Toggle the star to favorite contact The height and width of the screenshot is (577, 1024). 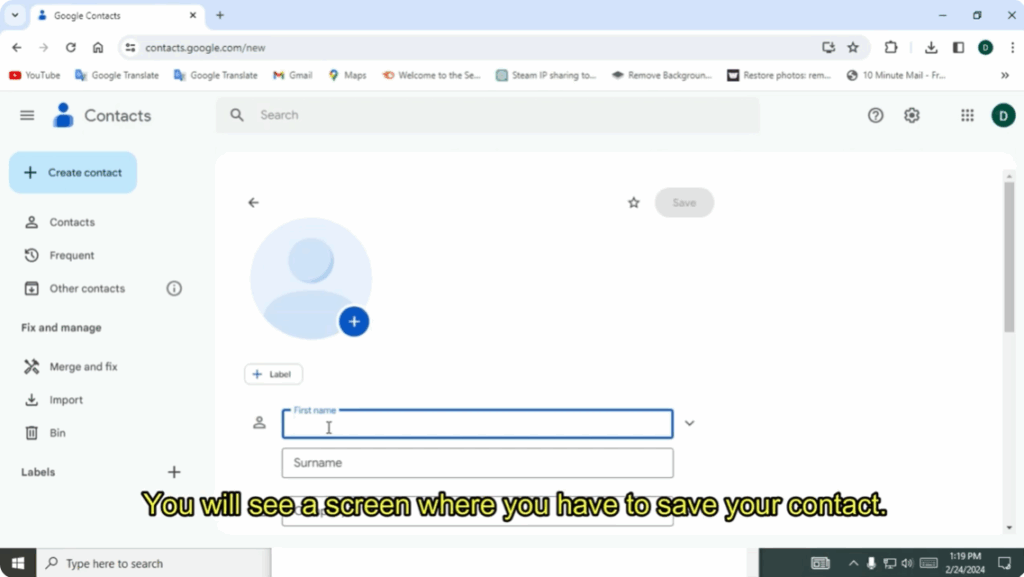click(x=633, y=203)
